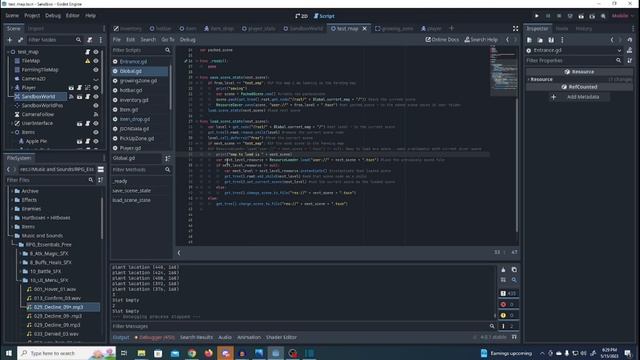Switch to Node dock tab
This screenshot has height=360, width=640.
pos(562,29)
